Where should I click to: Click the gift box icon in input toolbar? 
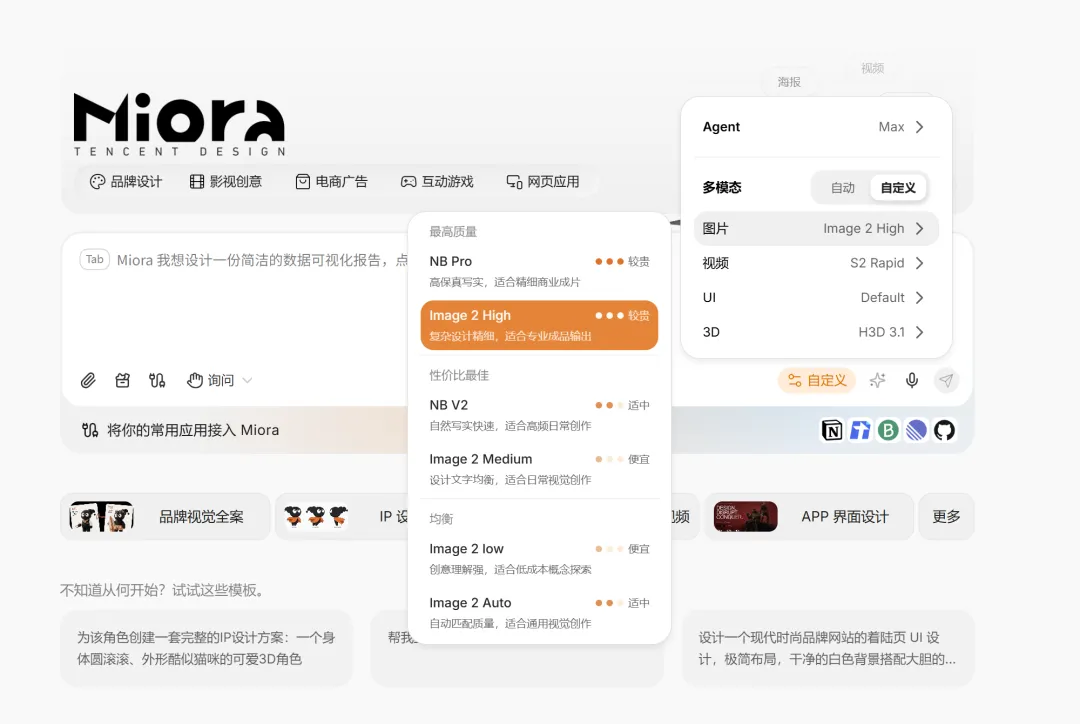click(x=123, y=380)
